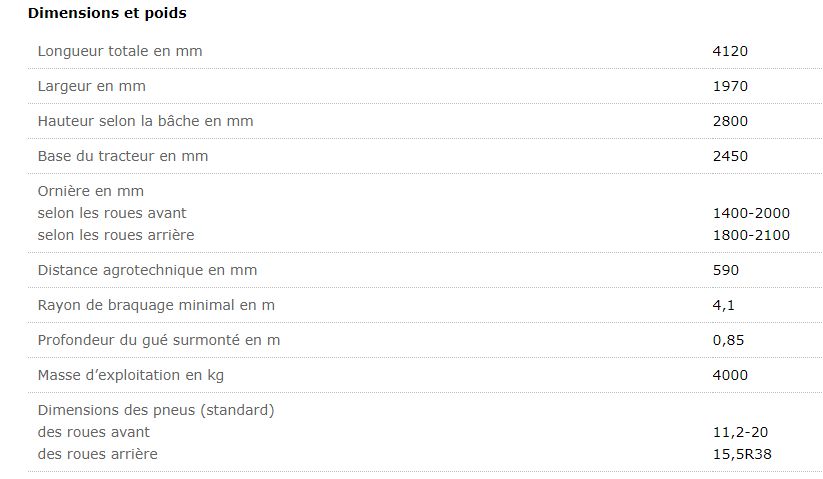The width and height of the screenshot is (823, 479).
Task: Select "Hauteur selon la bâche en mm"
Action: (x=145, y=121)
